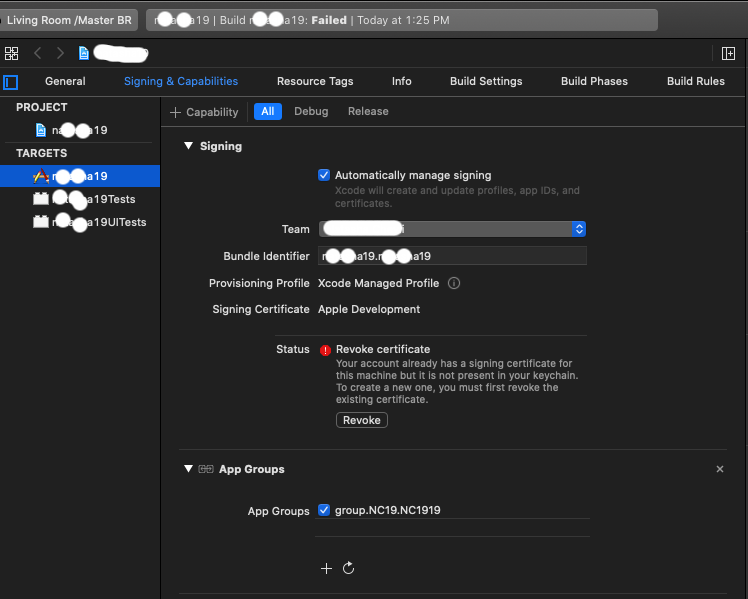Click the add editor icon at top right

pos(729,53)
